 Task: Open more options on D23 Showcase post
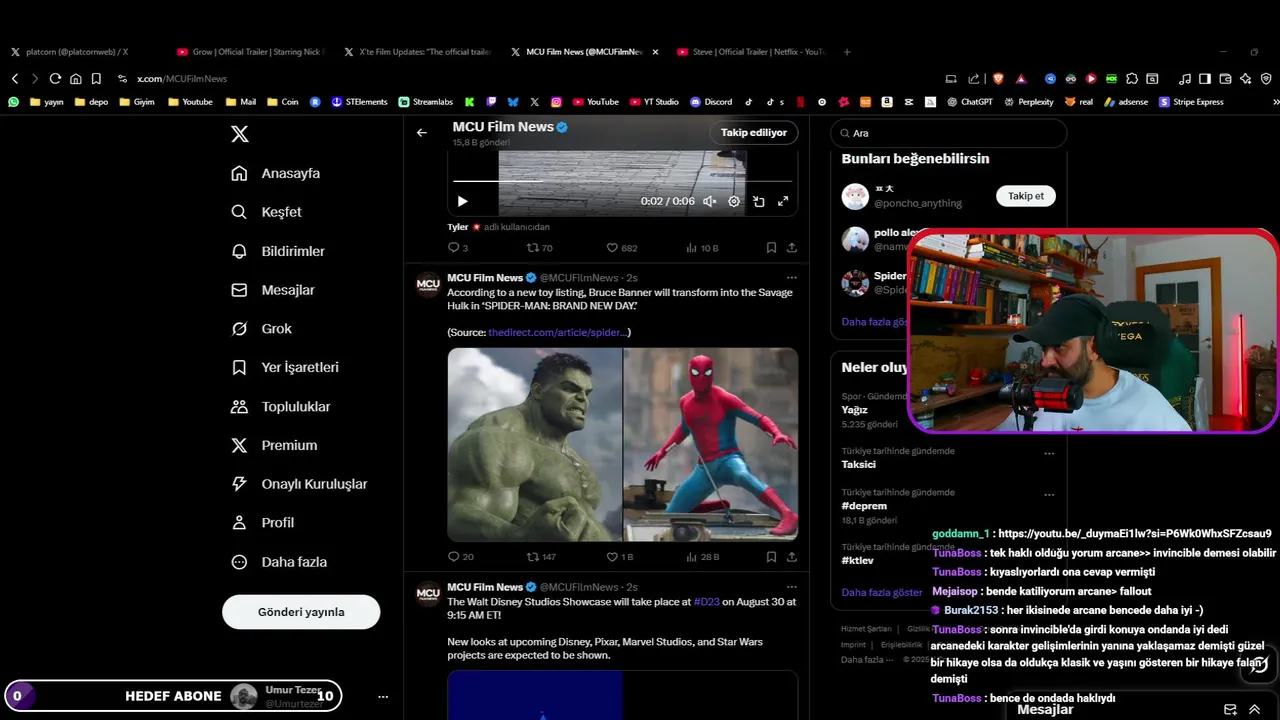[792, 587]
